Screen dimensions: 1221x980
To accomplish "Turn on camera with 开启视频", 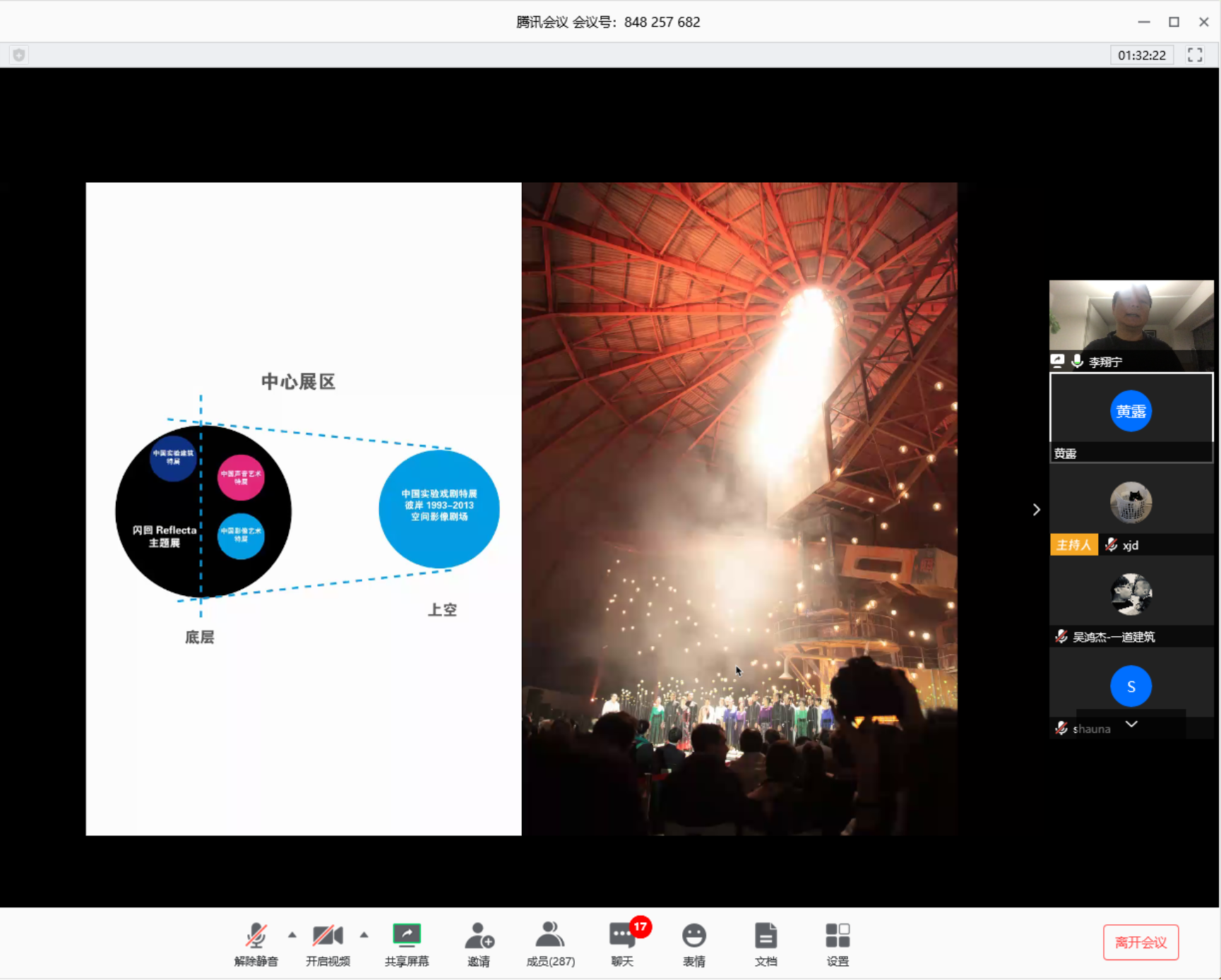I will tap(328, 943).
